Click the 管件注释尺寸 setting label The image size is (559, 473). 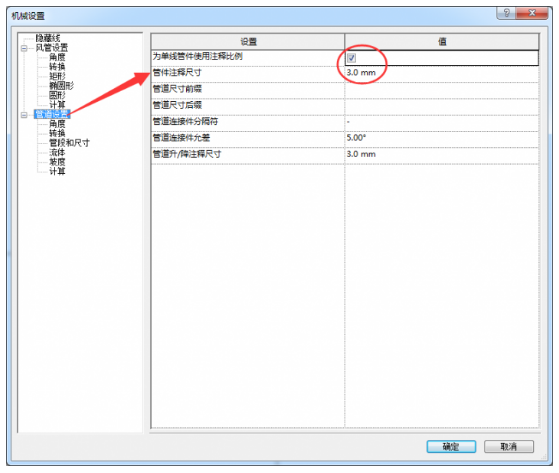[x=177, y=72]
